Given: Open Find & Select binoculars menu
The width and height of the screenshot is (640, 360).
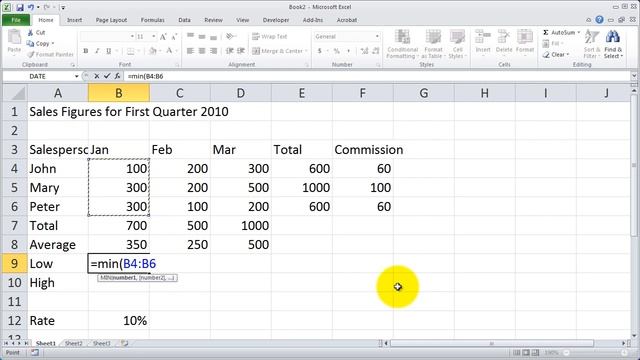Looking at the screenshot, I should click(613, 44).
